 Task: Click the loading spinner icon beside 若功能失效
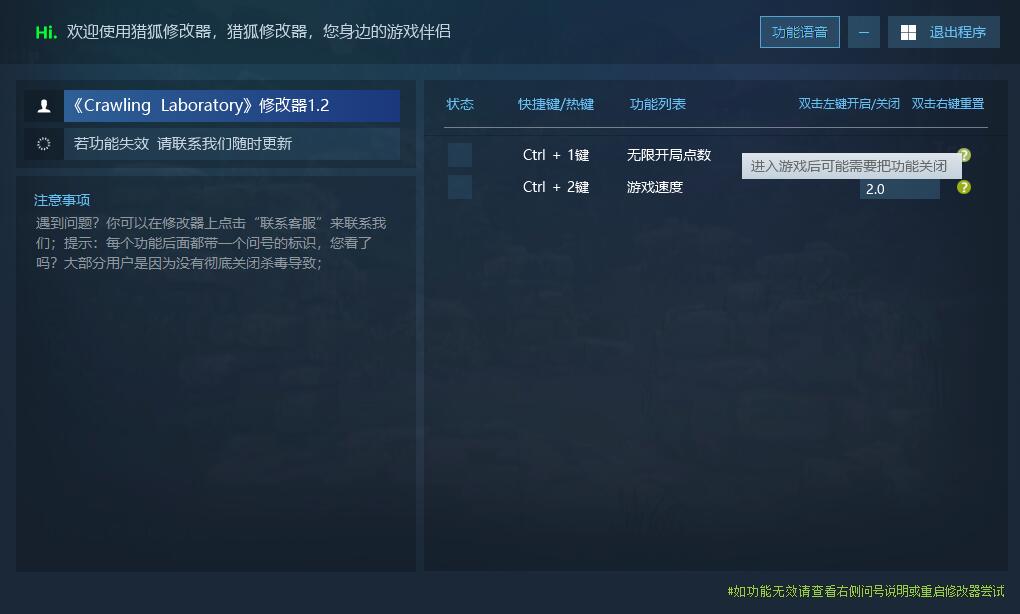44,144
